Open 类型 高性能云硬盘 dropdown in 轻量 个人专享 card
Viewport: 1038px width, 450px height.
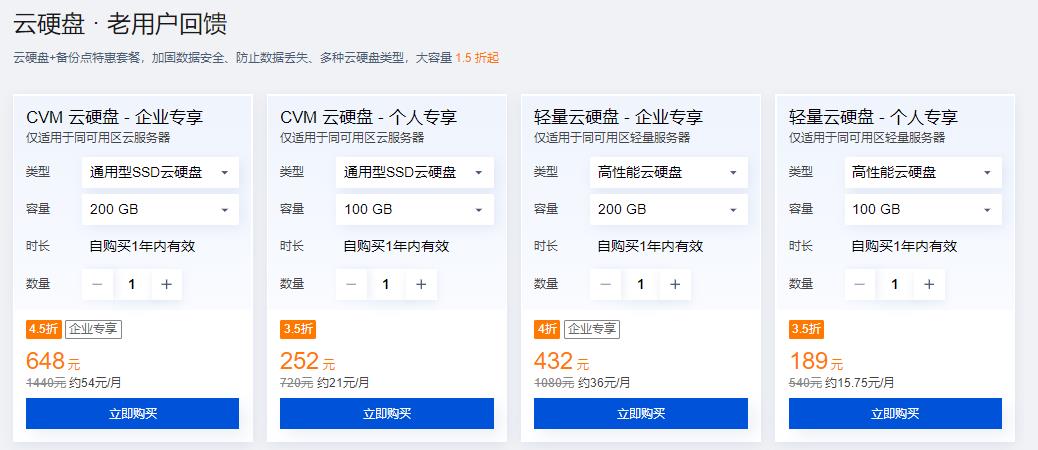pyautogui.click(x=923, y=173)
